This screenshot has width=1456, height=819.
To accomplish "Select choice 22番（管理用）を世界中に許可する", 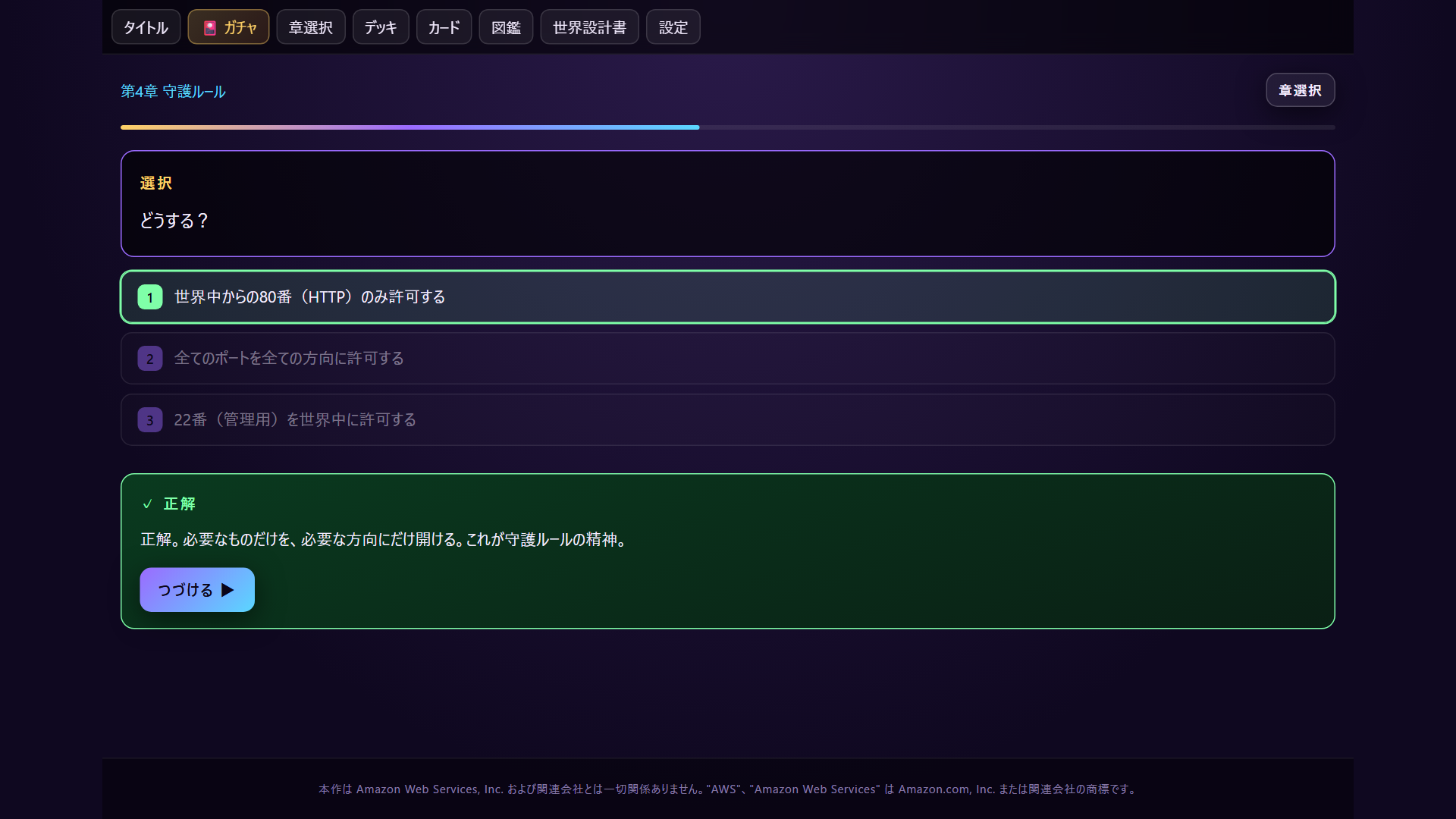I will tap(727, 419).
